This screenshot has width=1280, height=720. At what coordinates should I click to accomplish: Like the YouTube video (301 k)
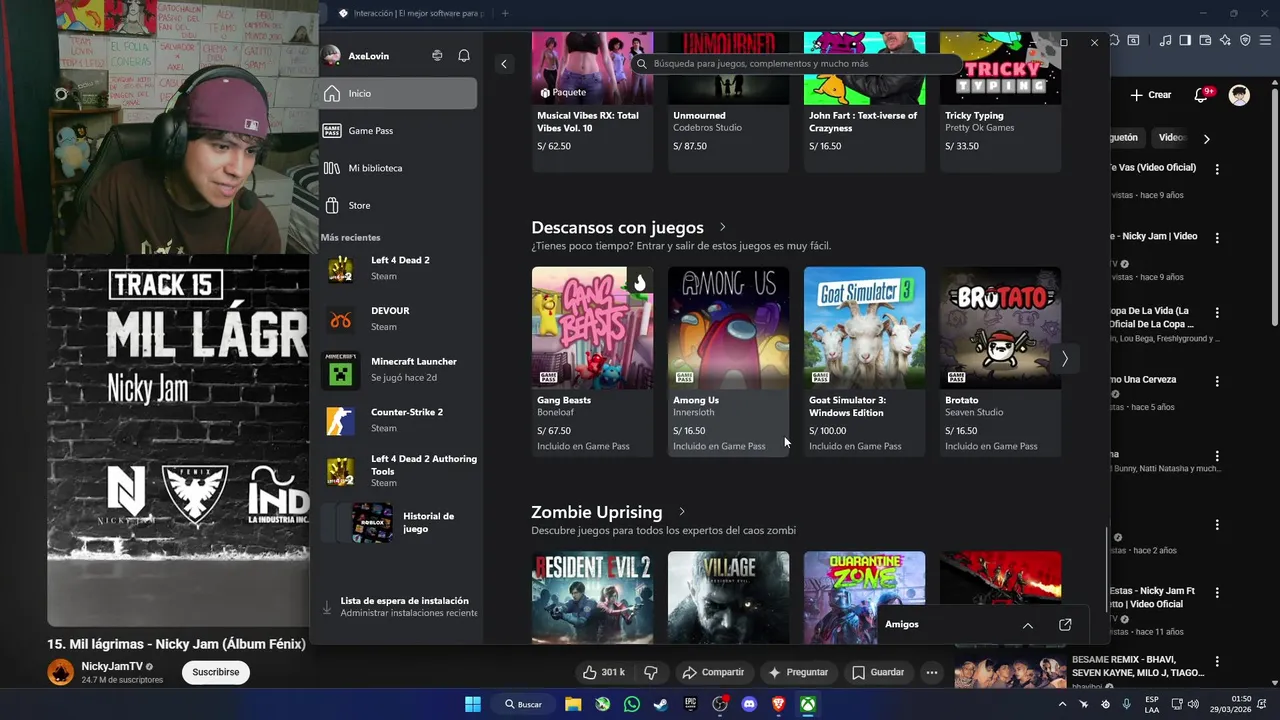coord(604,672)
